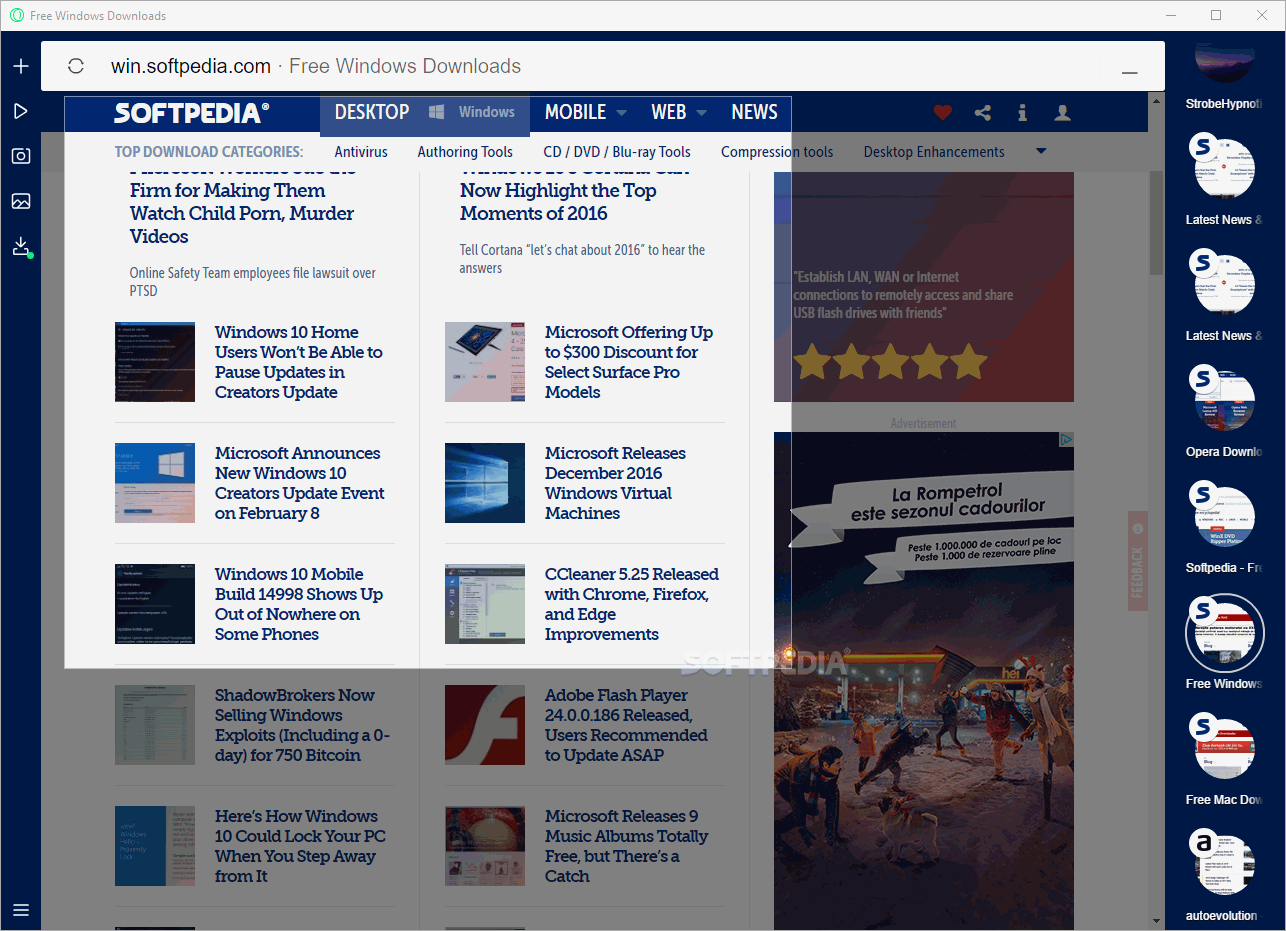Image resolution: width=1286 pixels, height=931 pixels.
Task: Switch to the StrobeHypnoti tab bubble
Action: pyautogui.click(x=1224, y=66)
